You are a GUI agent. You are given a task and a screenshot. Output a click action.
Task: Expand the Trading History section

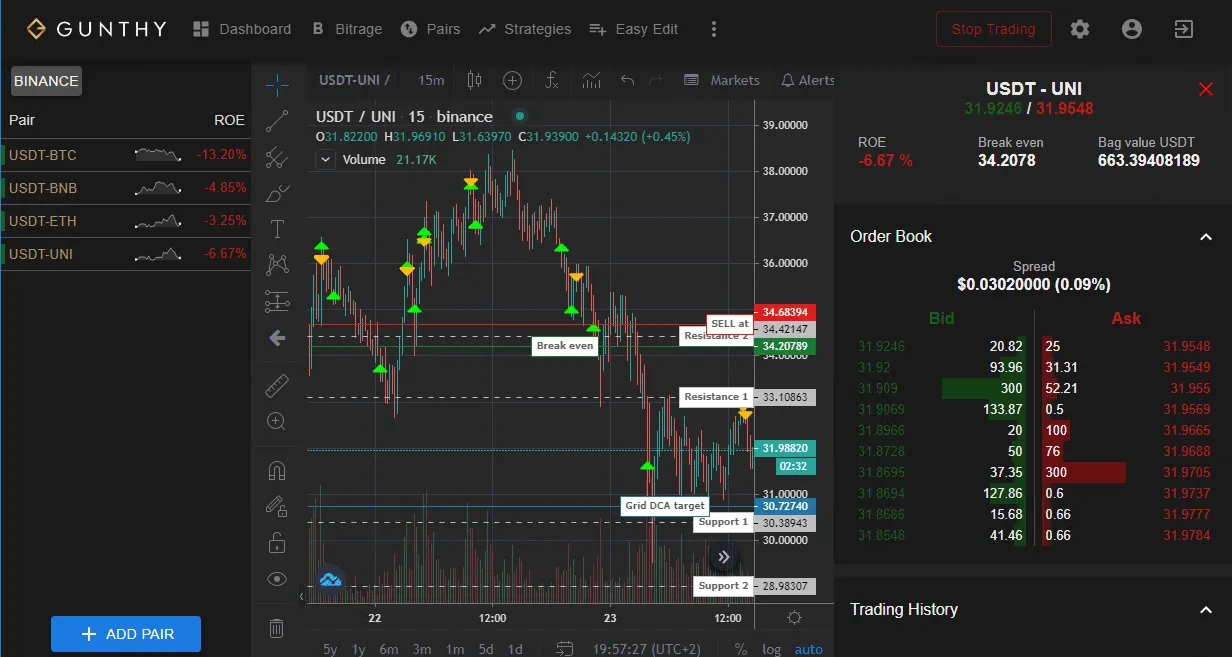[1205, 609]
